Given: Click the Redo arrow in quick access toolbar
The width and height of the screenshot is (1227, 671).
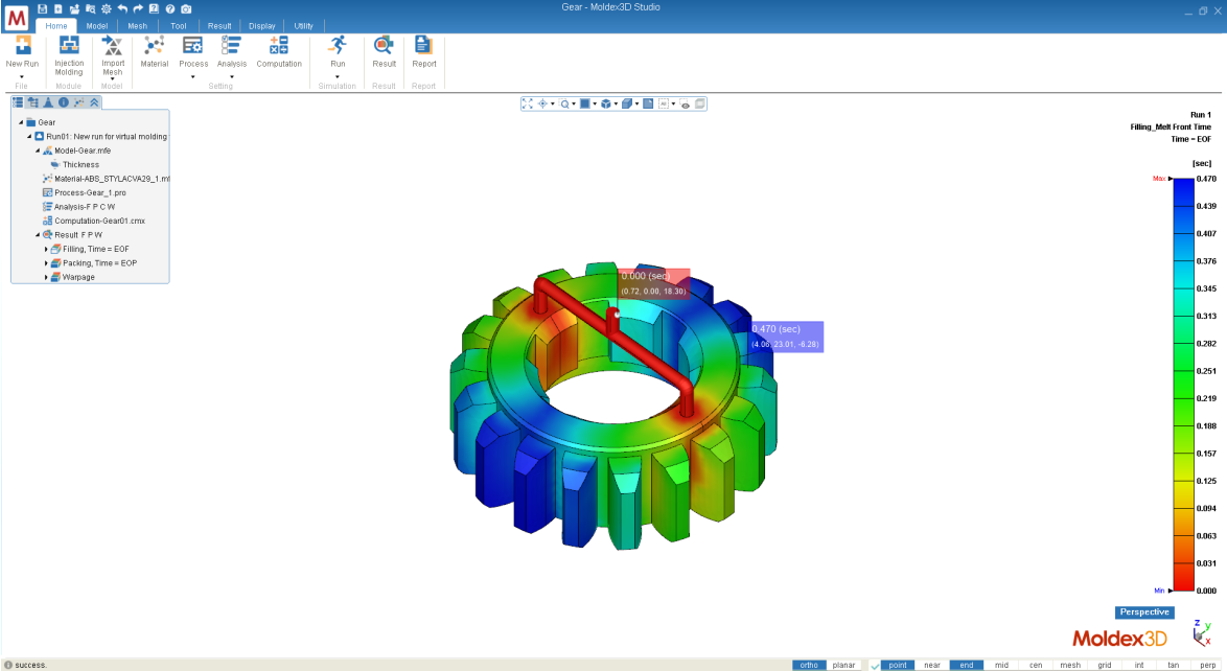Looking at the screenshot, I should tap(137, 8).
